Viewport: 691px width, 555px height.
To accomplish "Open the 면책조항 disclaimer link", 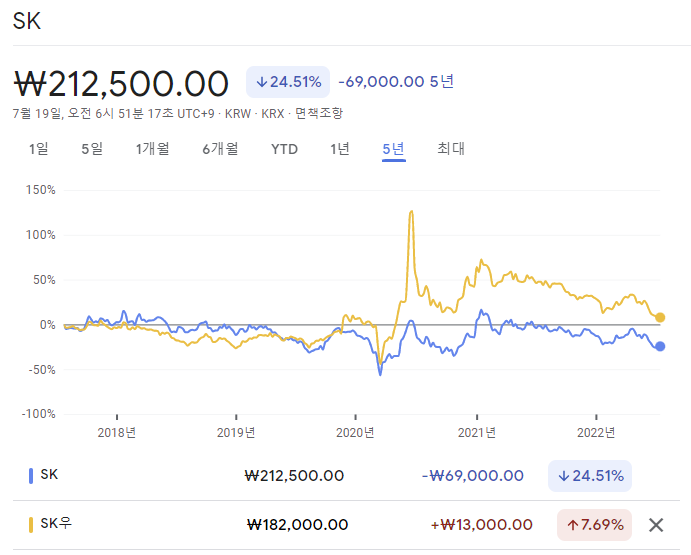I will tap(319, 113).
